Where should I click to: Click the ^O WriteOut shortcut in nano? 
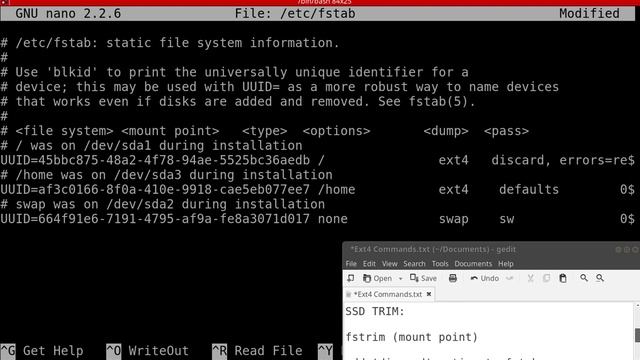click(x=147, y=351)
